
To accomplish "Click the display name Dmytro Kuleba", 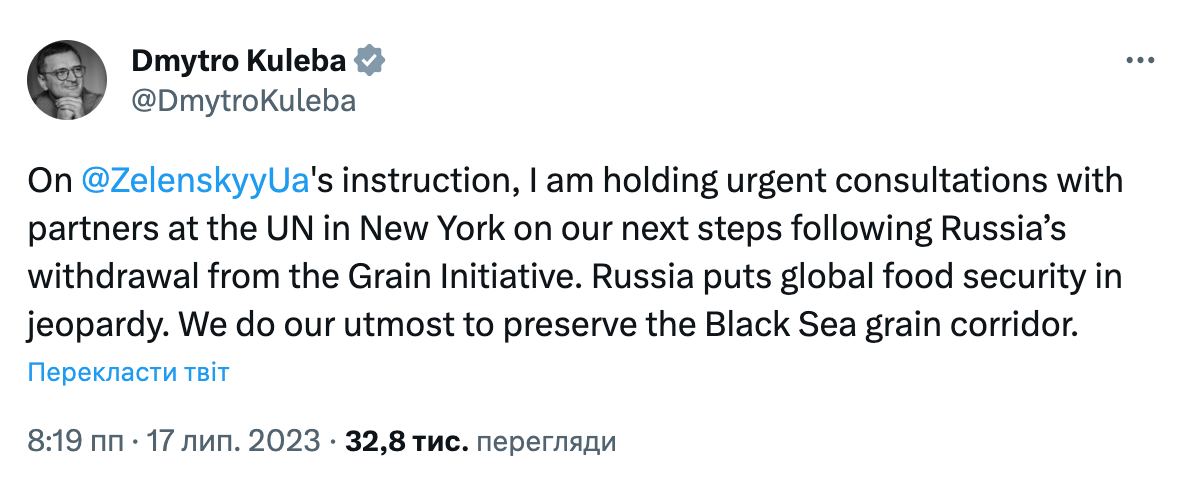I will (x=239, y=61).
